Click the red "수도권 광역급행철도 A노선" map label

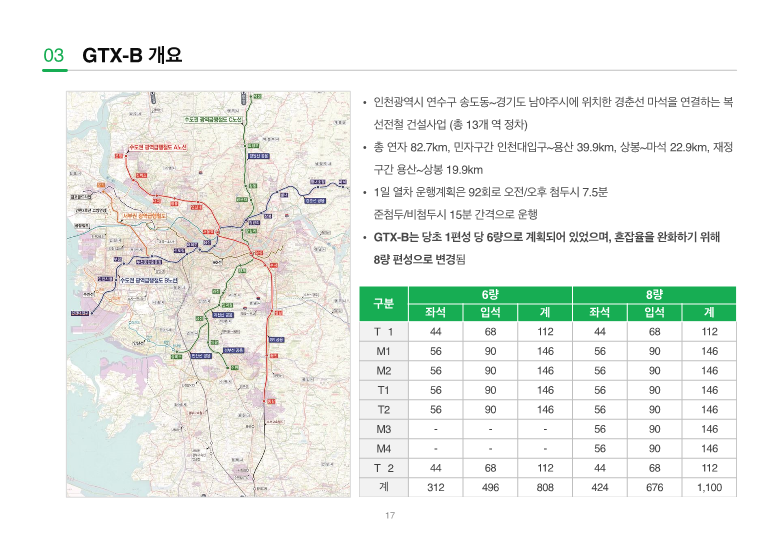click(158, 147)
